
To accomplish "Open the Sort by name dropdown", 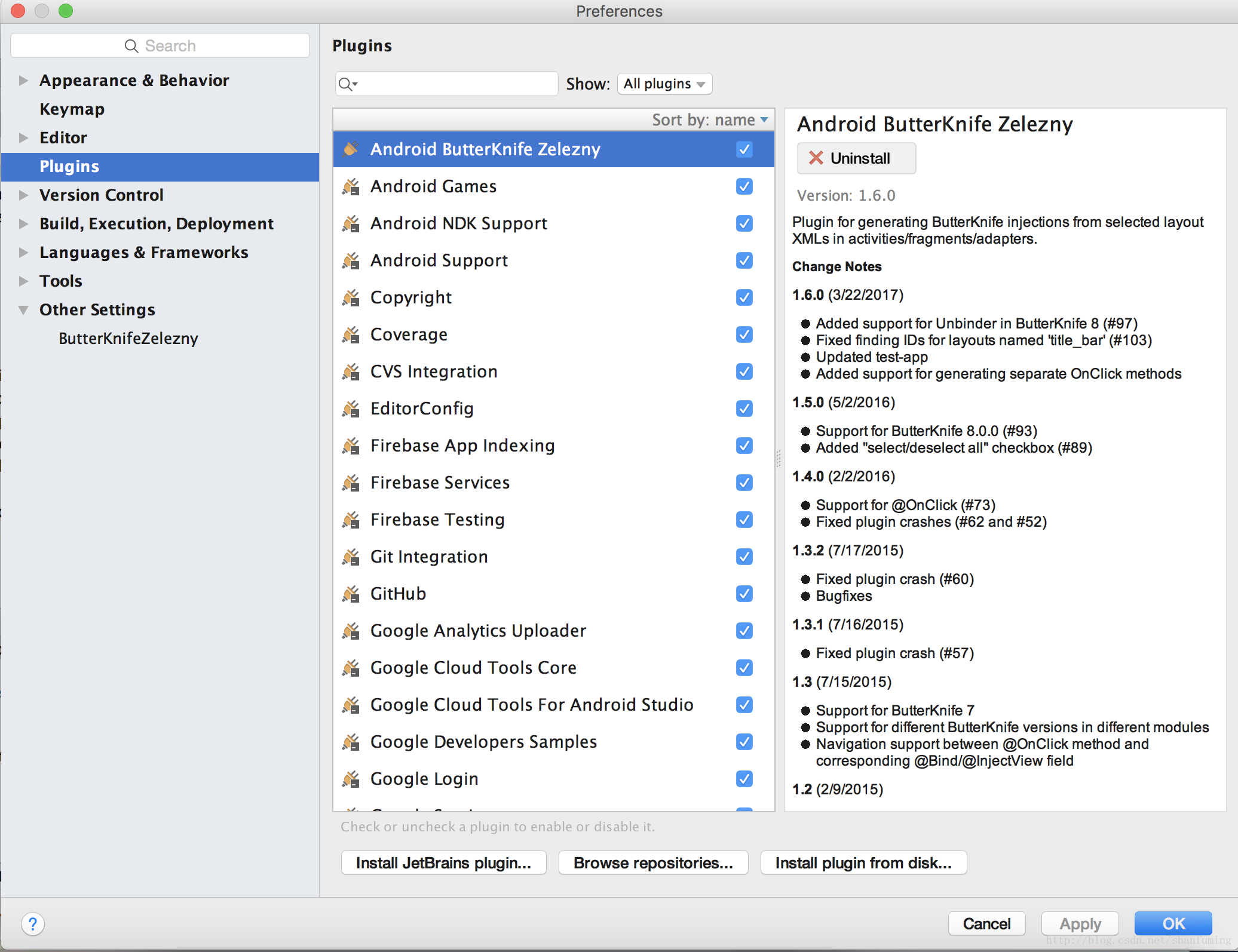I will (710, 120).
